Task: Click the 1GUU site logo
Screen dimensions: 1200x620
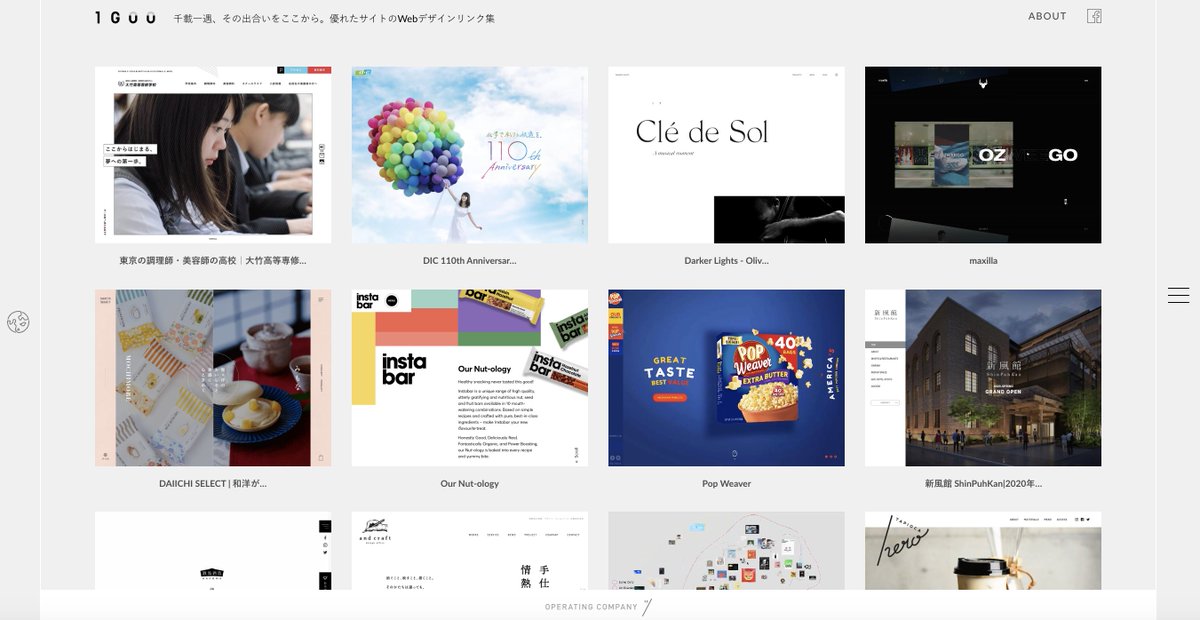Action: pyautogui.click(x=125, y=17)
